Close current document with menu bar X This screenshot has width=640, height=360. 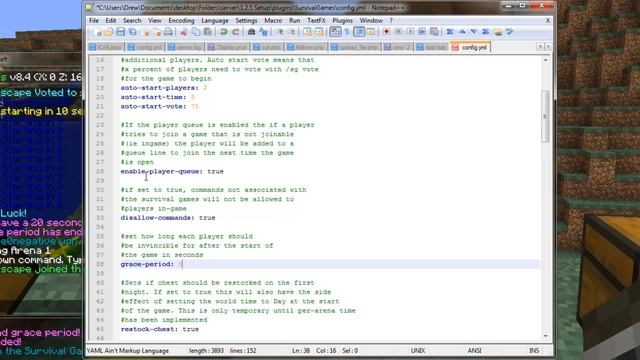pos(548,20)
